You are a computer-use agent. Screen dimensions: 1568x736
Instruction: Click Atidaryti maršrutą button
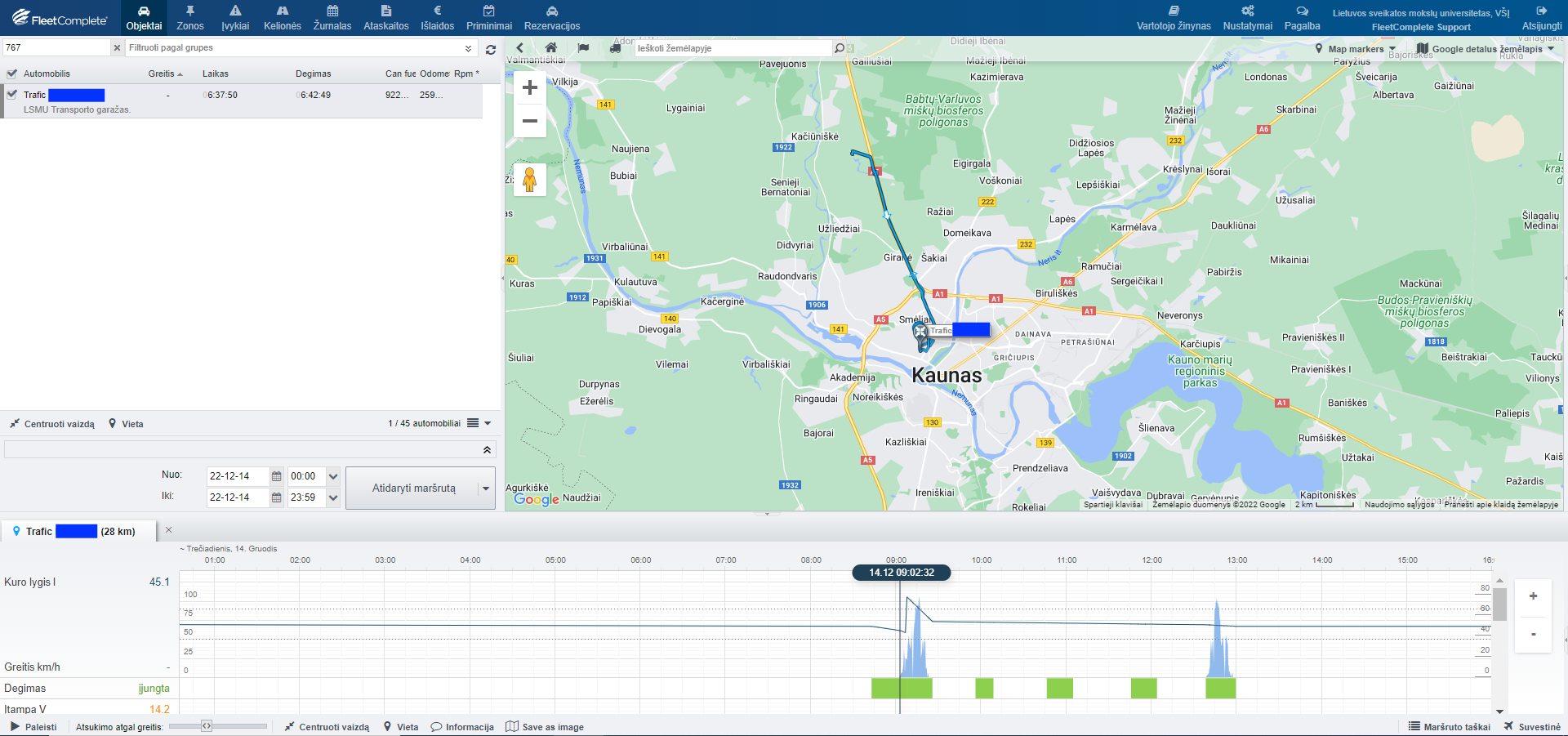pos(413,488)
